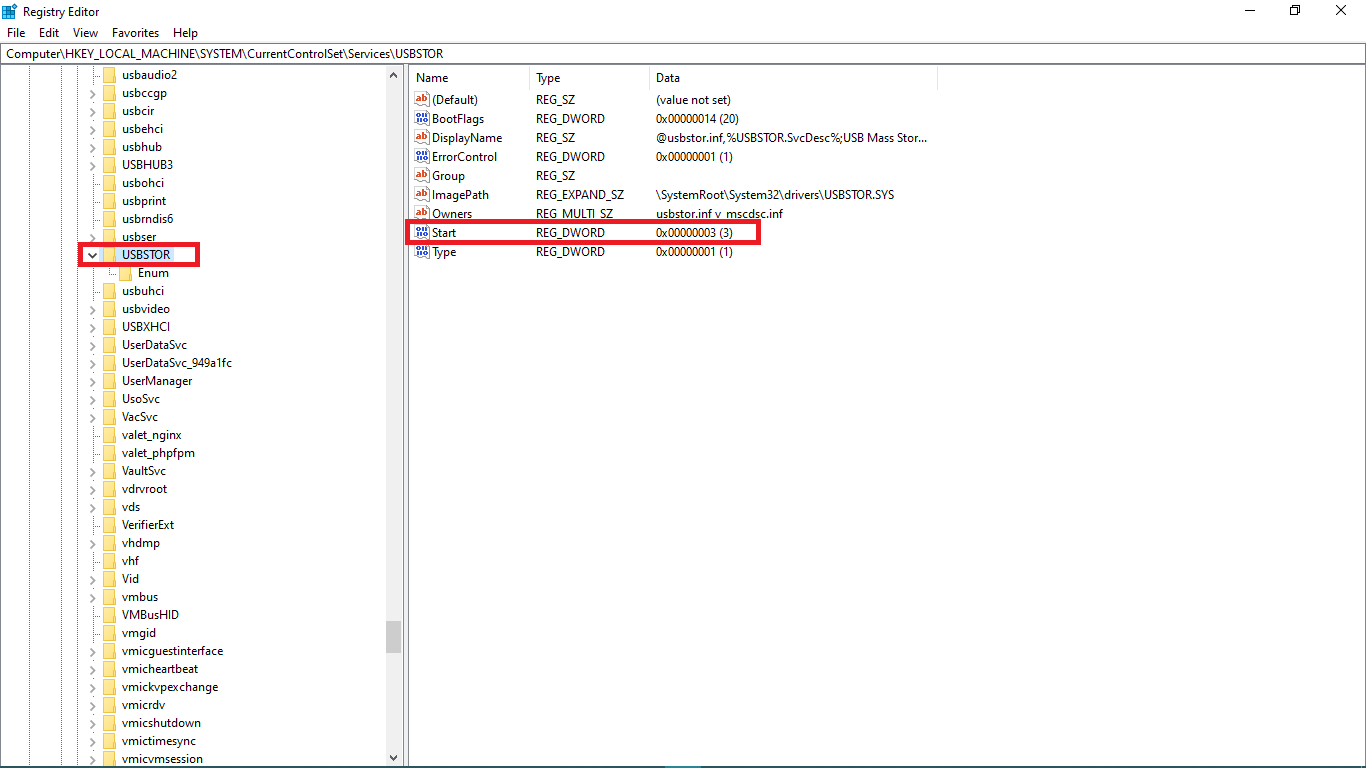Click the REG_DWORD icon beside Start value

(x=421, y=232)
